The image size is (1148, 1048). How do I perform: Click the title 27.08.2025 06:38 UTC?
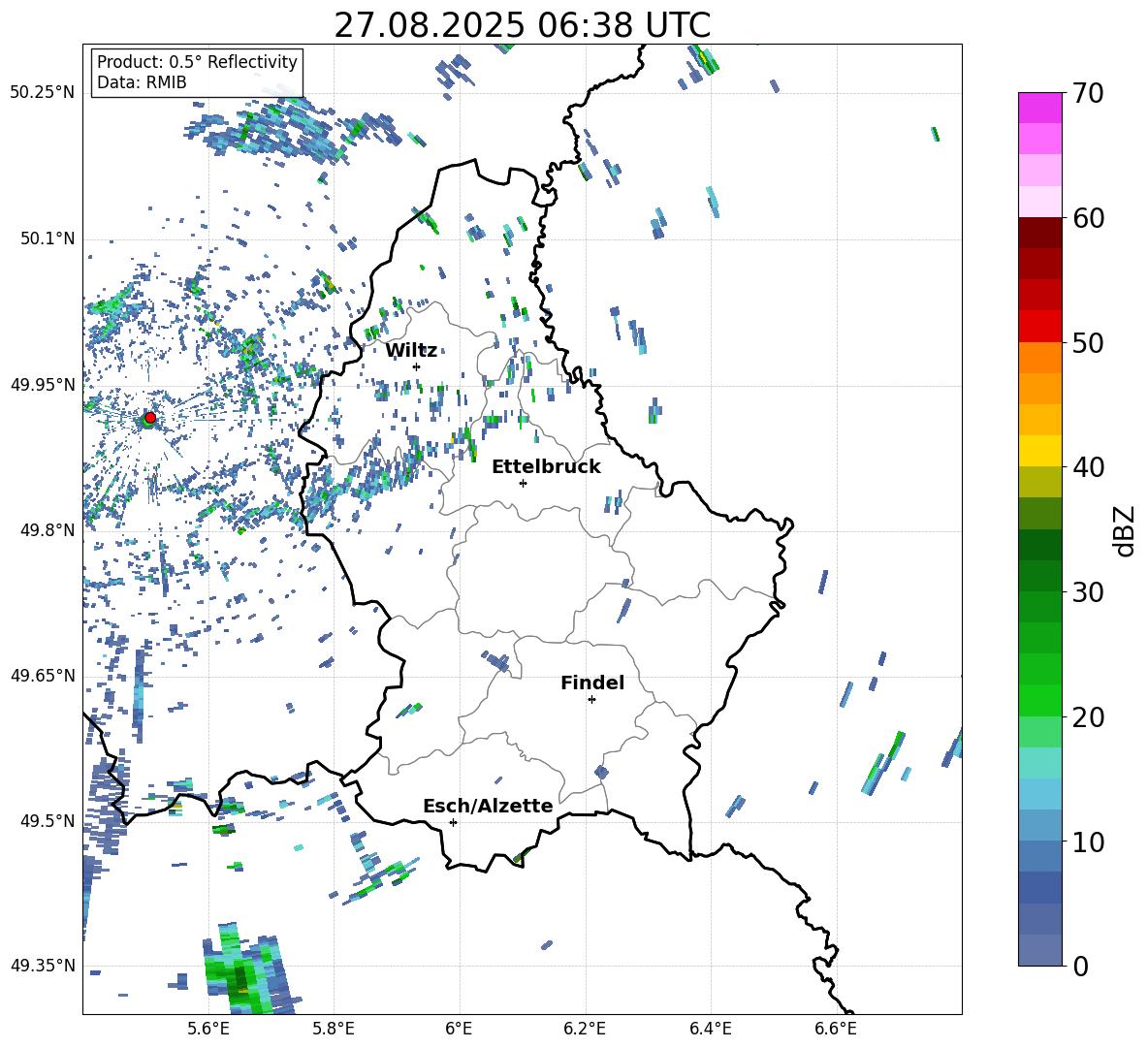point(522,25)
